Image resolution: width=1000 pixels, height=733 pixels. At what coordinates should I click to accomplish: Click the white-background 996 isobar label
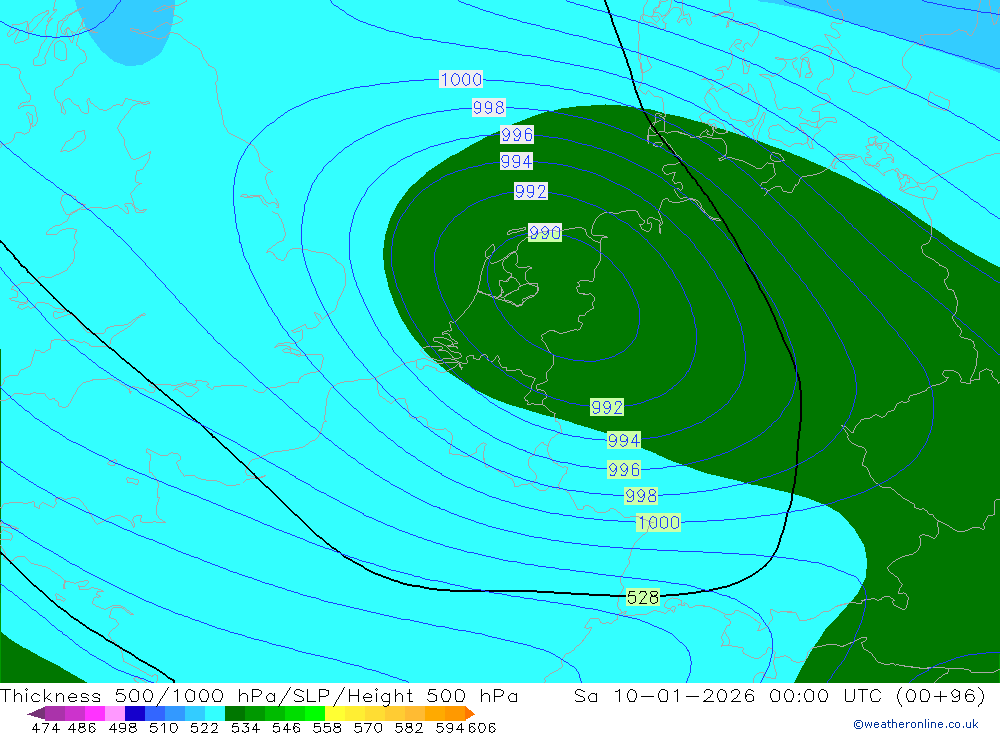[517, 135]
